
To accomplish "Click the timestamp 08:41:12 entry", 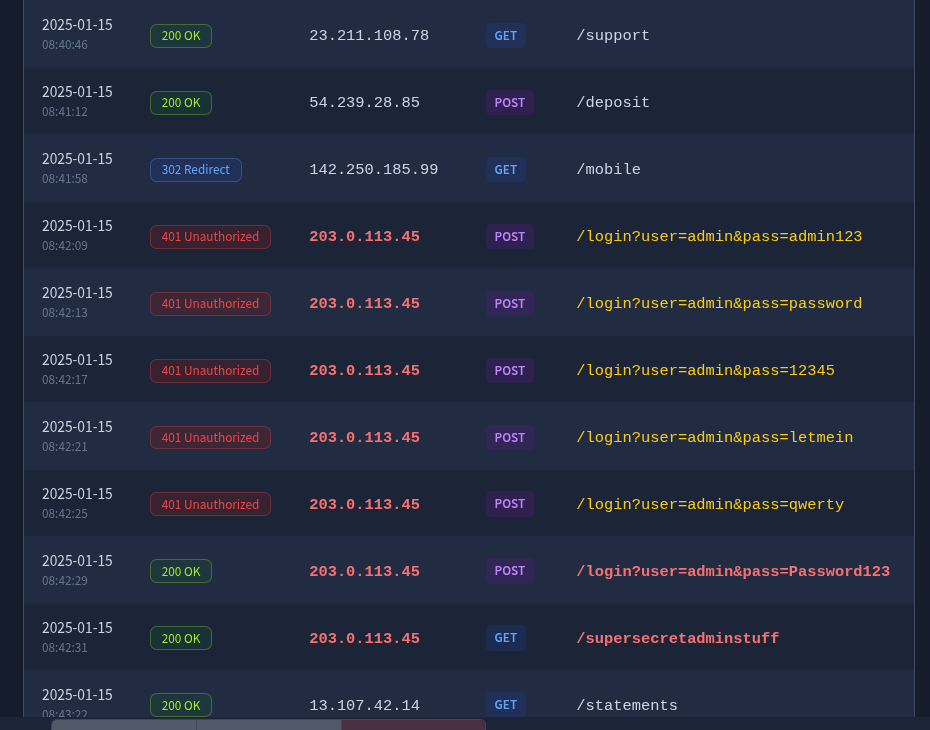I will click(x=64, y=111).
